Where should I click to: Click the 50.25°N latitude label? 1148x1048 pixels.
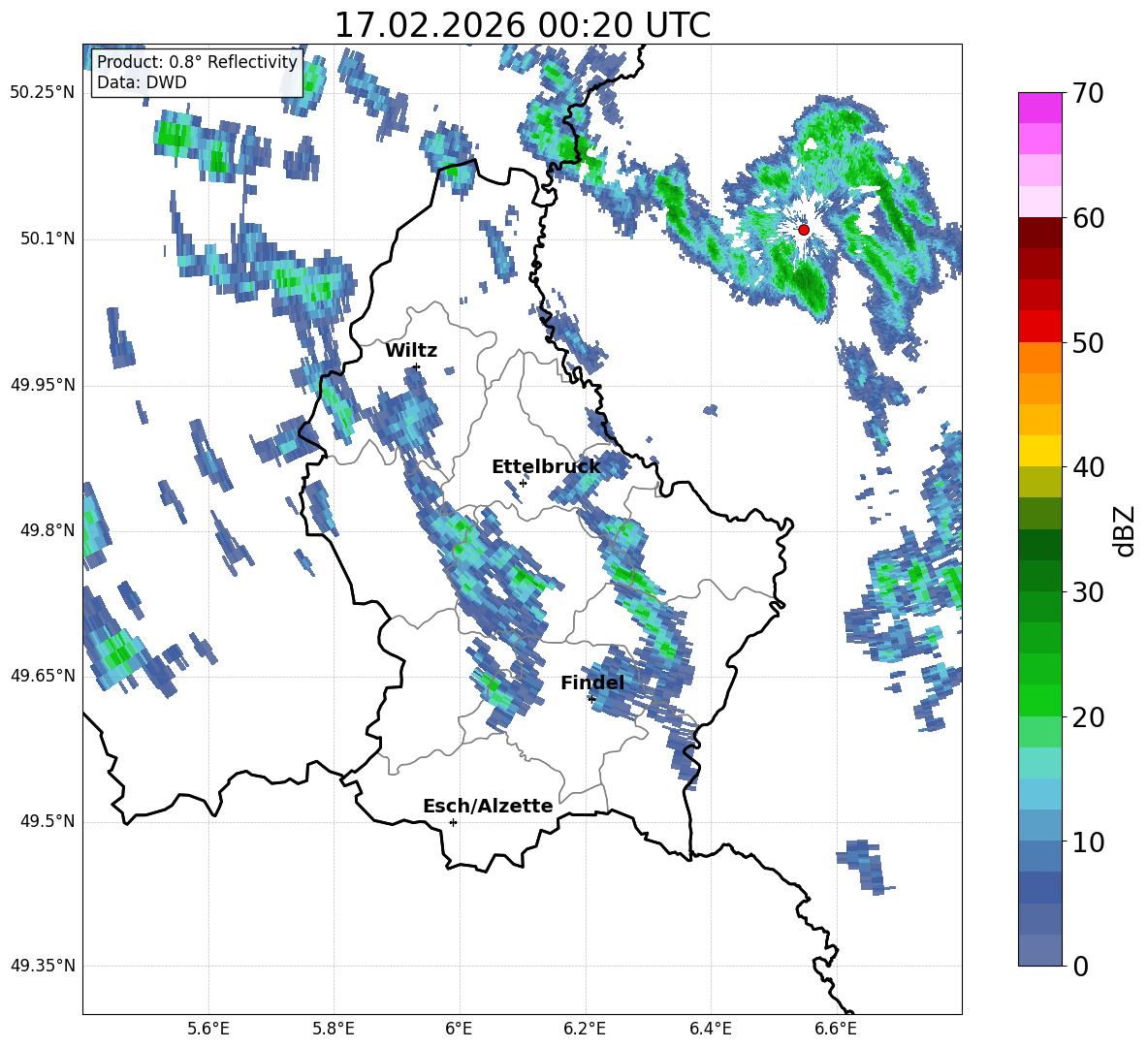[43, 93]
